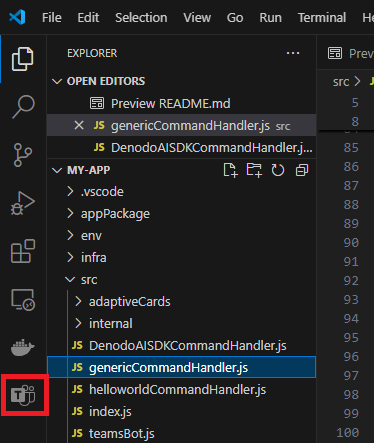Open the Source Control view
374x443 pixels.
pyautogui.click(x=23, y=155)
